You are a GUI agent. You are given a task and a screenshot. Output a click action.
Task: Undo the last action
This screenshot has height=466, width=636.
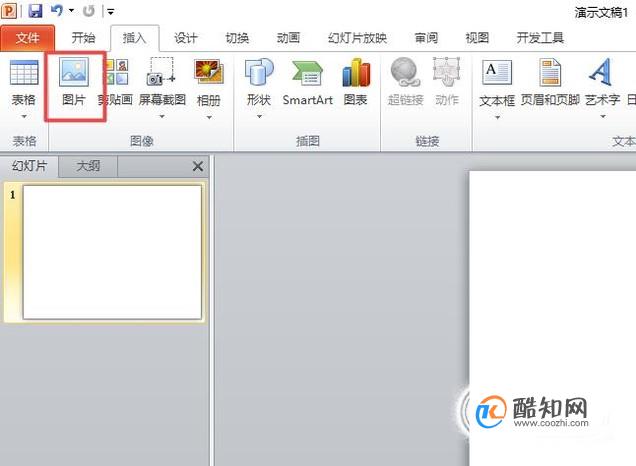[x=56, y=11]
